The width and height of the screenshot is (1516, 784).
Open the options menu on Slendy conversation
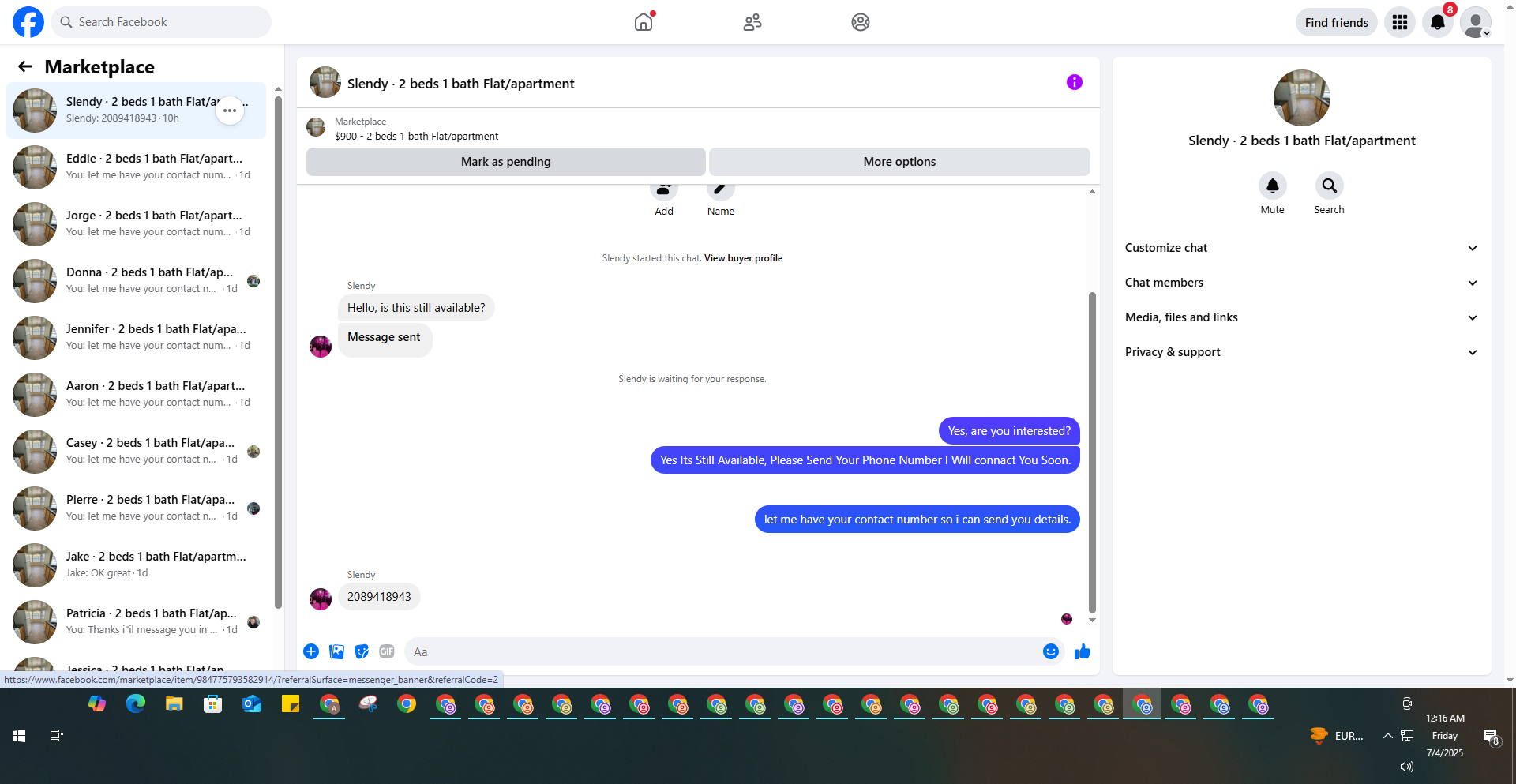pyautogui.click(x=230, y=111)
